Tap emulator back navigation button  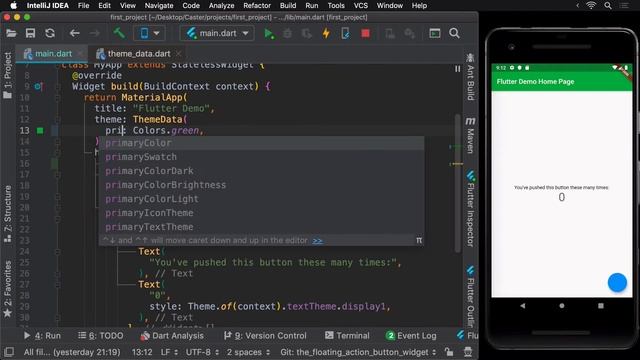coord(523,306)
